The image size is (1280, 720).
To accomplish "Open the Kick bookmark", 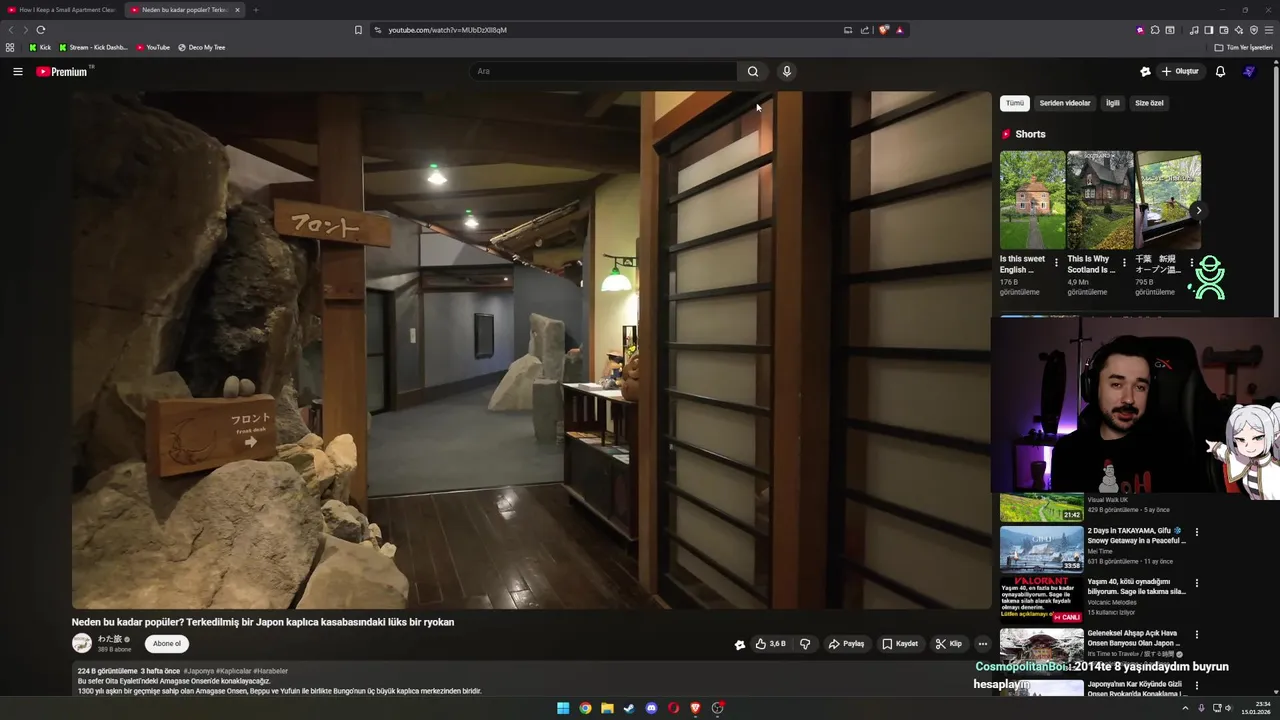I will tap(40, 47).
